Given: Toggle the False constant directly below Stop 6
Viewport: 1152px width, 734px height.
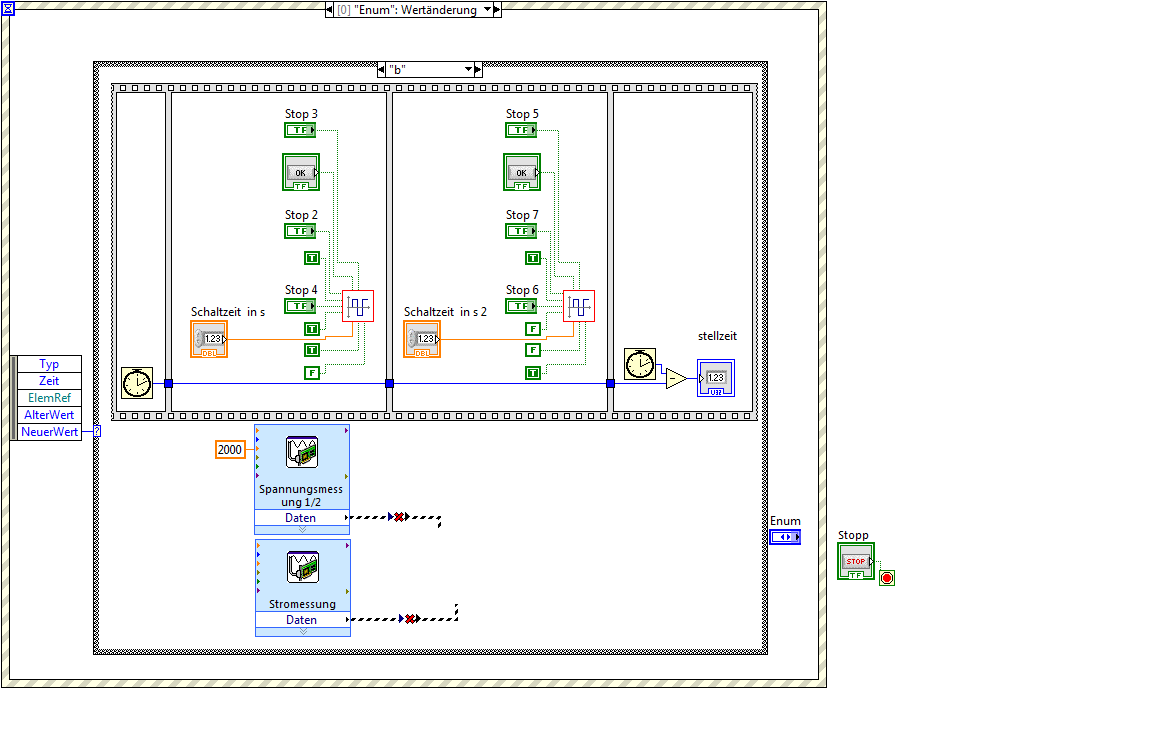Looking at the screenshot, I should pos(533,329).
